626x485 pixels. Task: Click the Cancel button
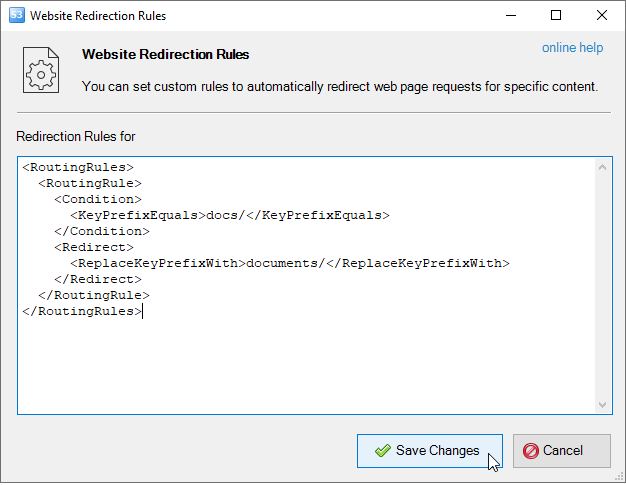click(561, 451)
